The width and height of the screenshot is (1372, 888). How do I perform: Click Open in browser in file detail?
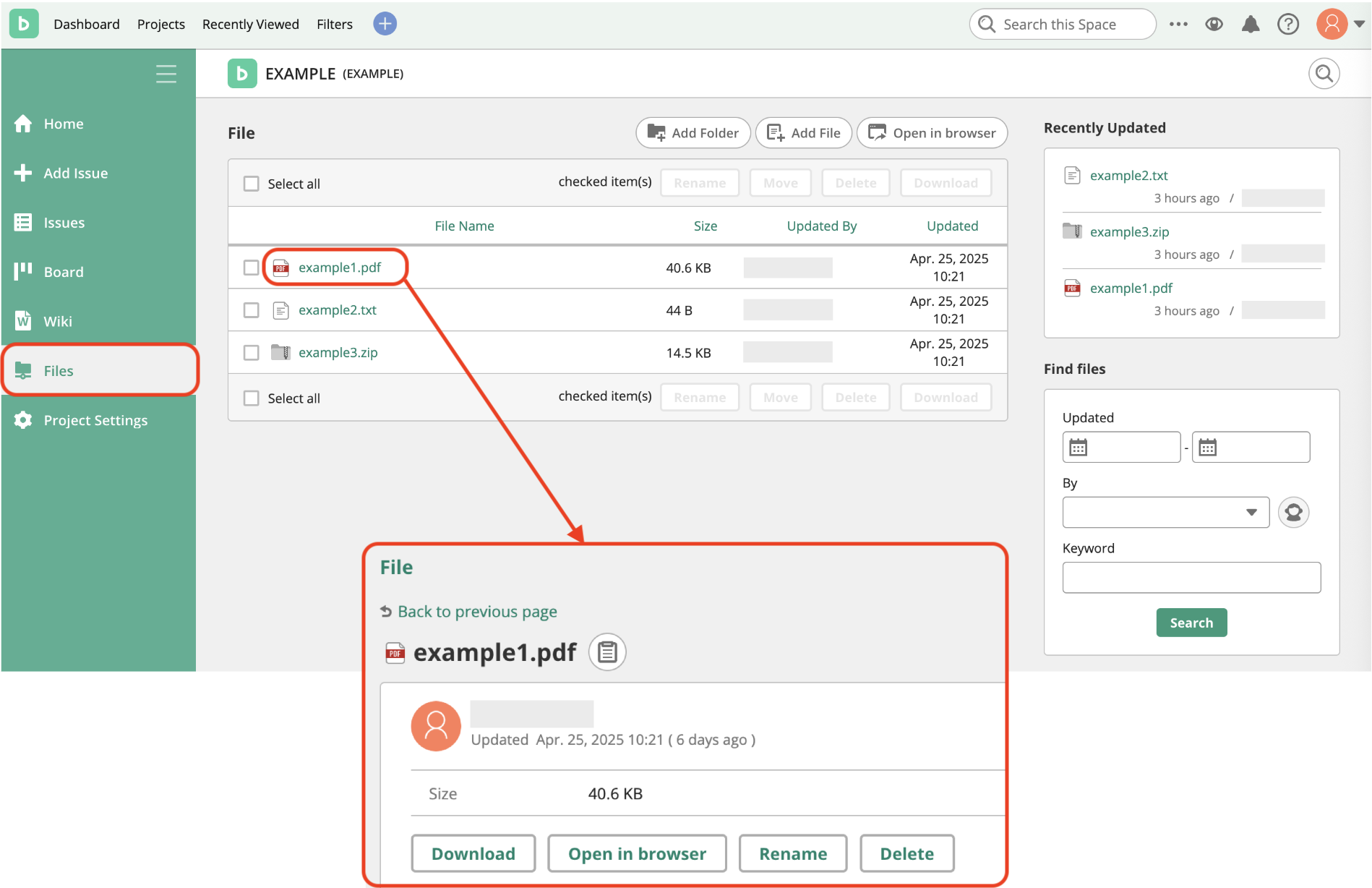pyautogui.click(x=637, y=854)
